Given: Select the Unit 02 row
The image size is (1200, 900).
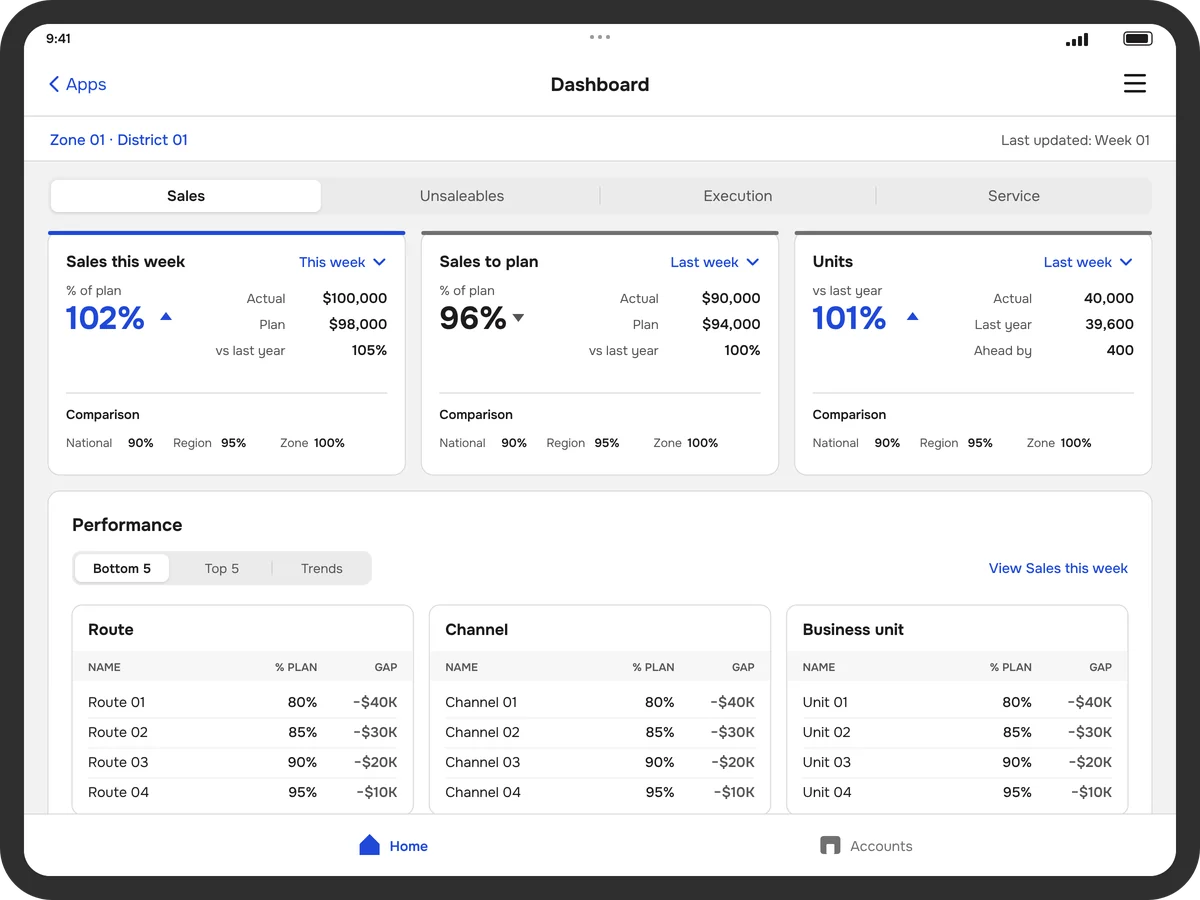Looking at the screenshot, I should (x=957, y=732).
